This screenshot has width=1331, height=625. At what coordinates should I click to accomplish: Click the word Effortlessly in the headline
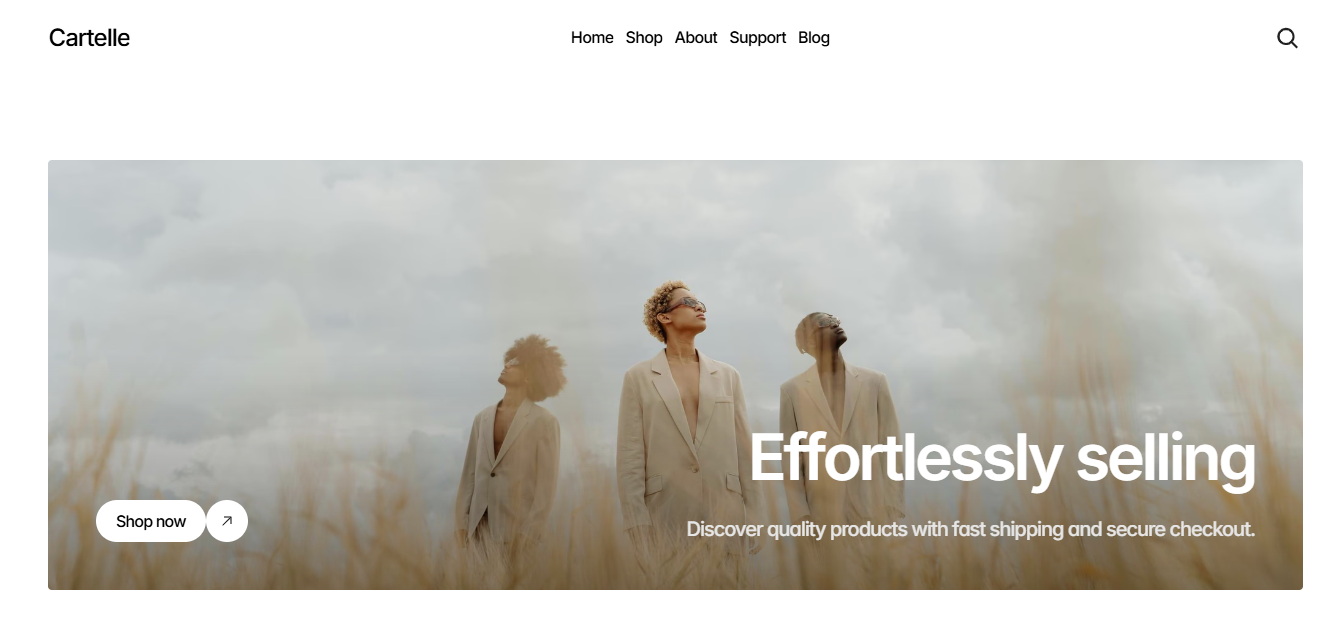905,459
